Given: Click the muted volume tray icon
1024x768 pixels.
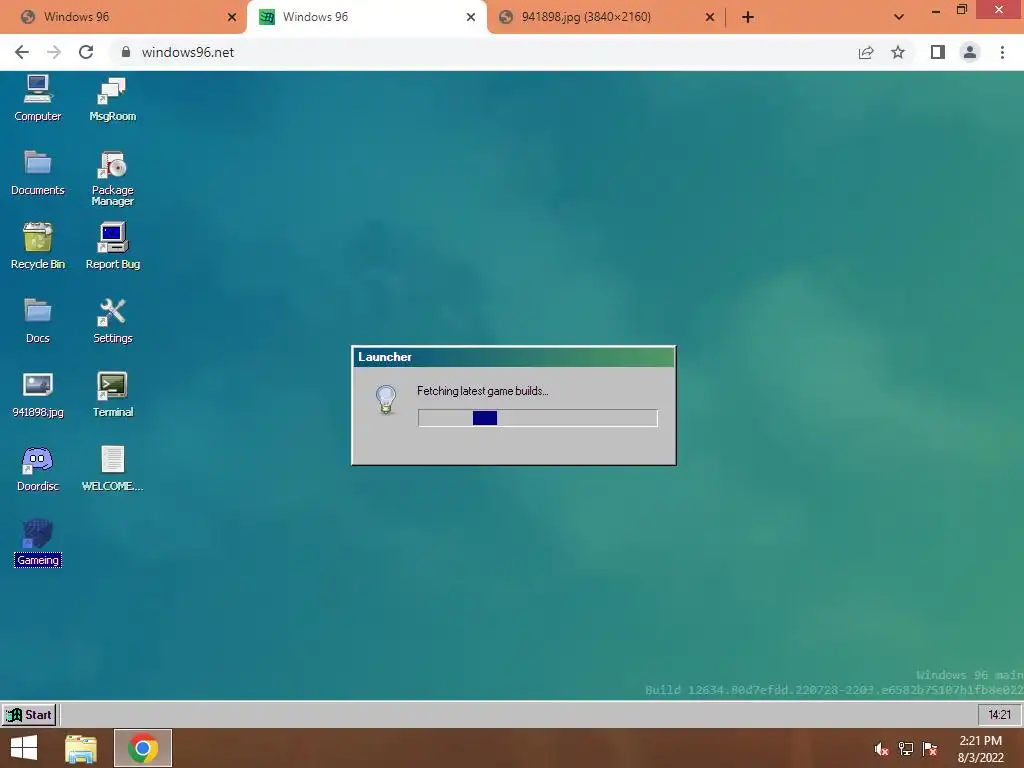Looking at the screenshot, I should pos(881,749).
